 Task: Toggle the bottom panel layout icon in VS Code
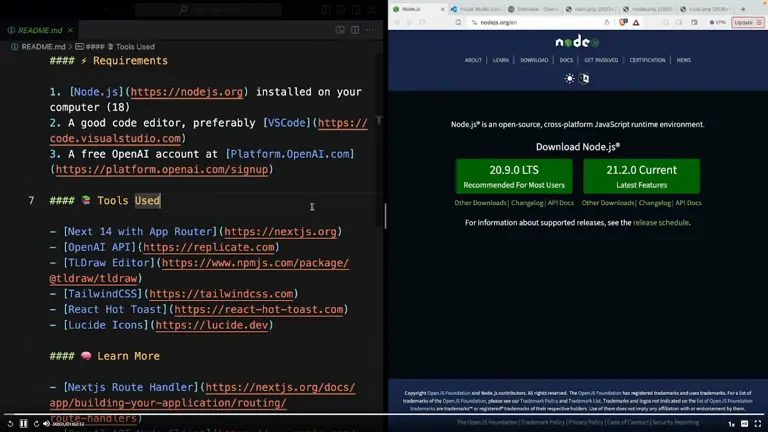coord(341,9)
